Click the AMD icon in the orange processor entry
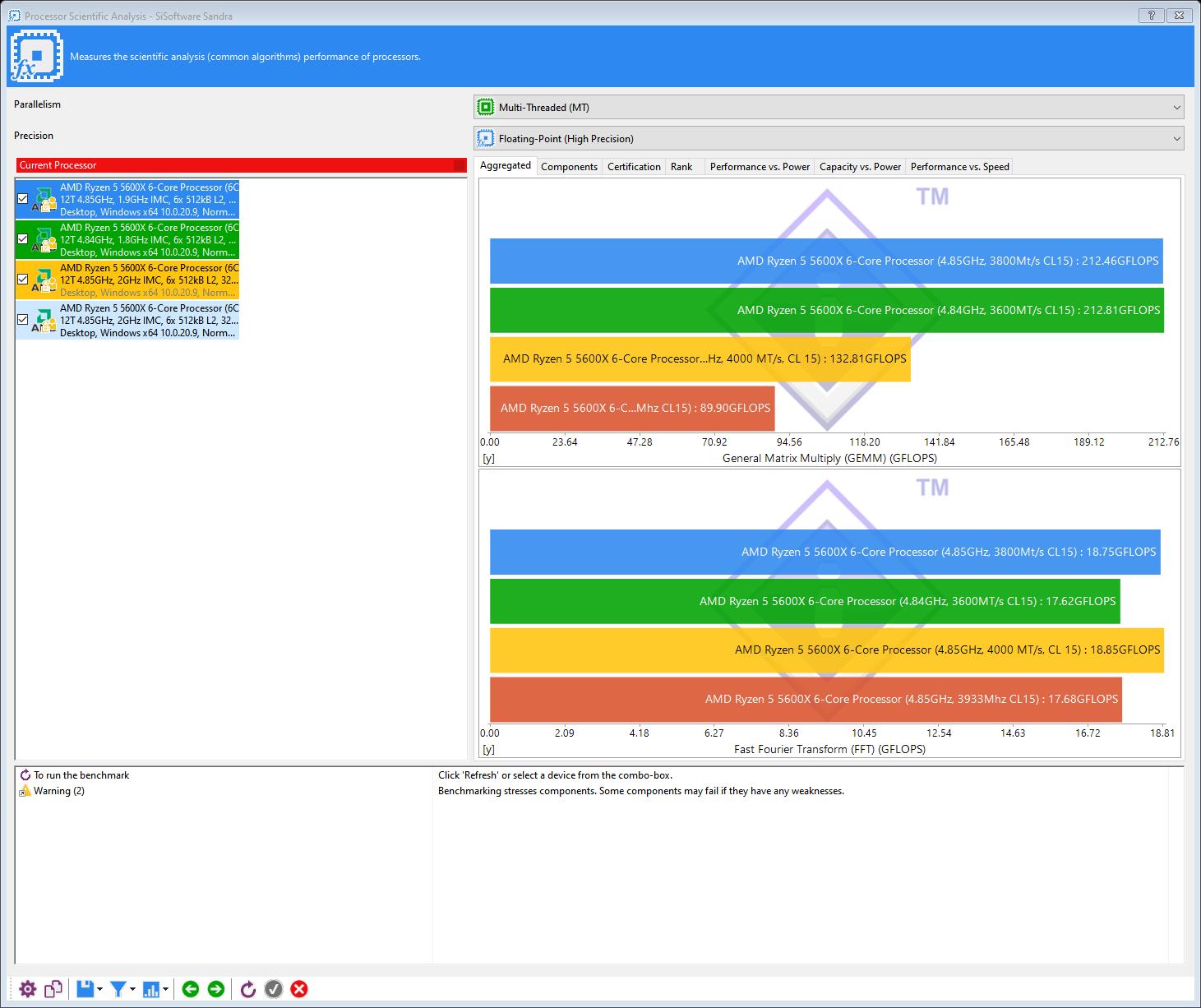The image size is (1201, 1008). tap(44, 280)
